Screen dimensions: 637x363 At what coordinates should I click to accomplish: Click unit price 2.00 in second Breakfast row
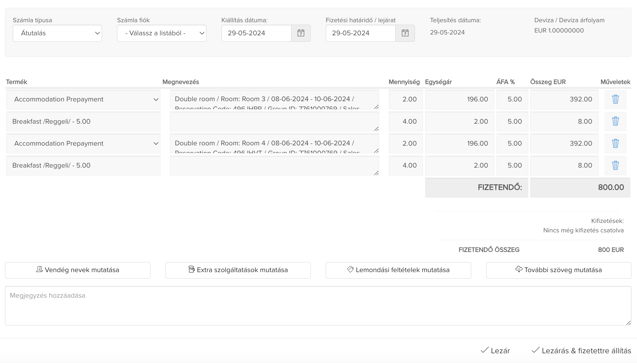point(459,165)
